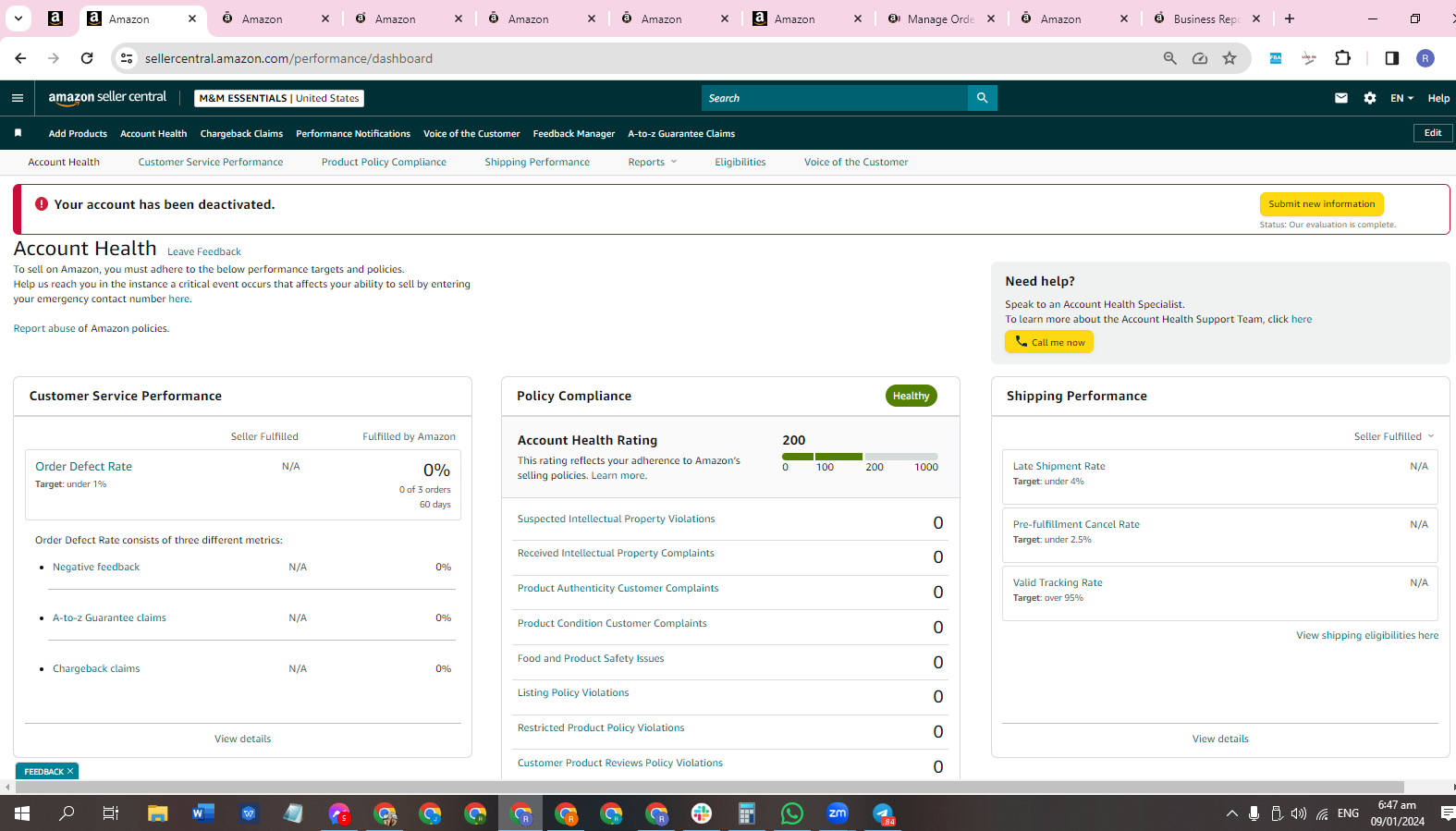The width and height of the screenshot is (1456, 831).
Task: Click the bookmark flag icon in favorites bar
Action: (x=18, y=133)
